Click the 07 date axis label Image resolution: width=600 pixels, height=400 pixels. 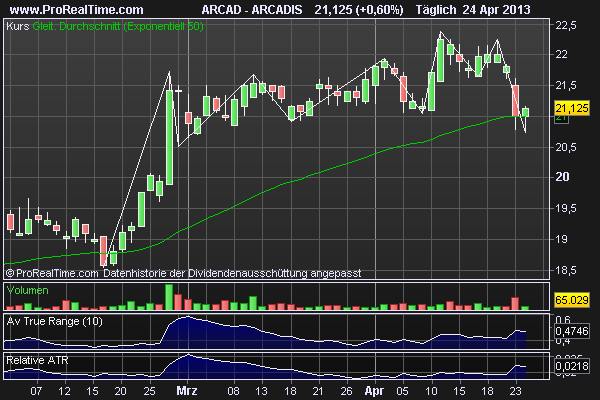[x=36, y=391]
